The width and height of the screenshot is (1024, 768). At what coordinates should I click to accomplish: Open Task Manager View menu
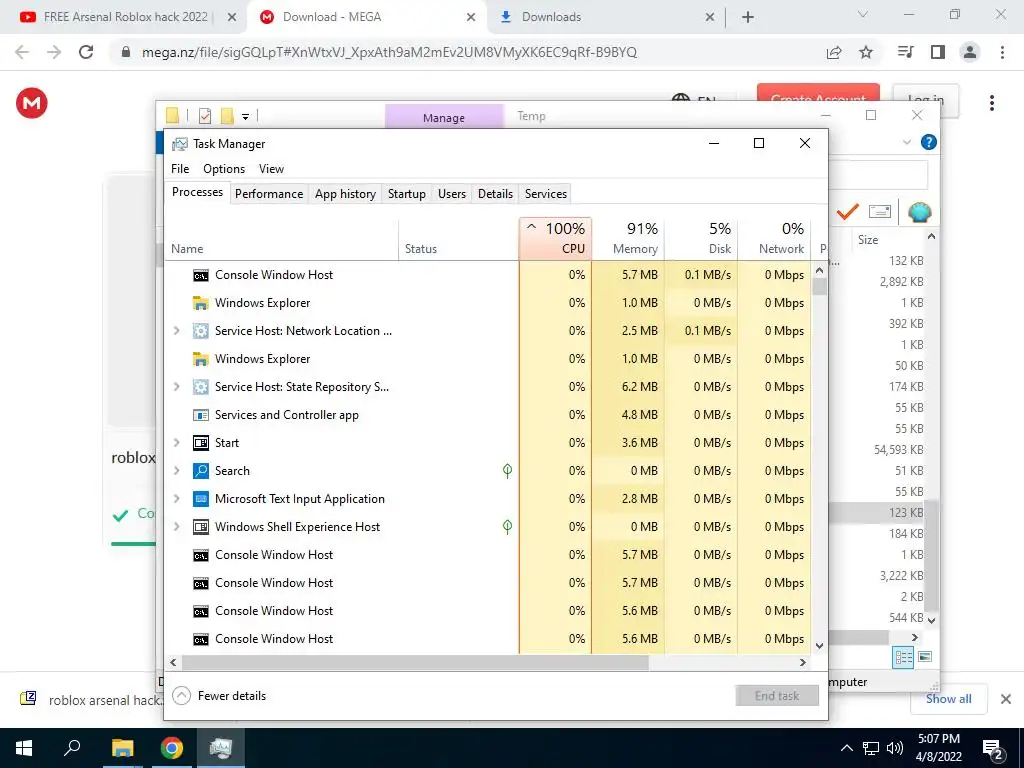click(x=271, y=168)
